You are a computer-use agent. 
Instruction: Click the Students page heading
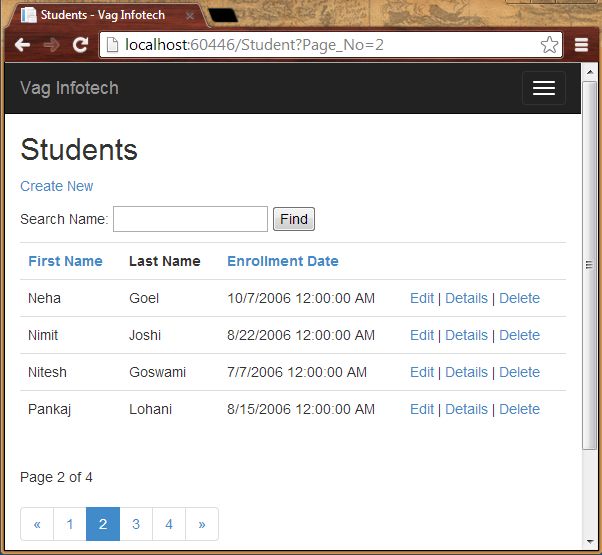tap(79, 150)
